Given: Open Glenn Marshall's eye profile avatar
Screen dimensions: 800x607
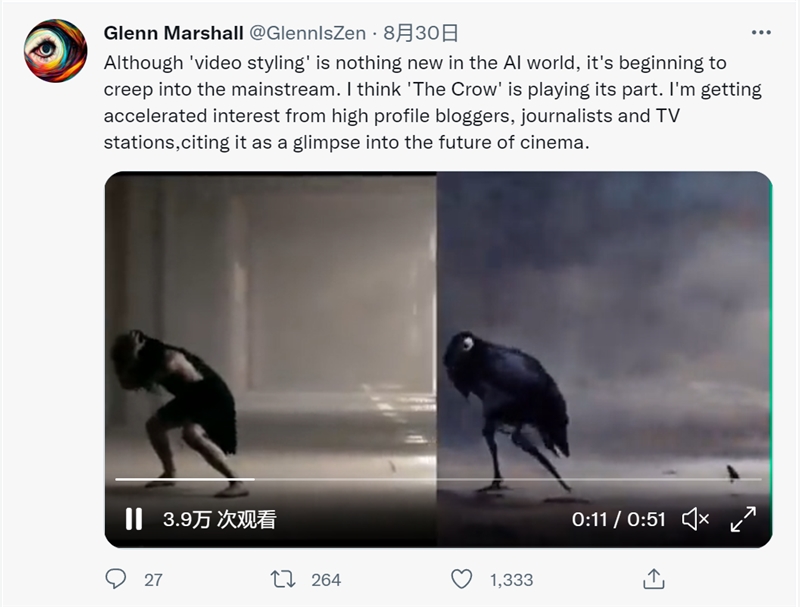Looking at the screenshot, I should [x=56, y=50].
